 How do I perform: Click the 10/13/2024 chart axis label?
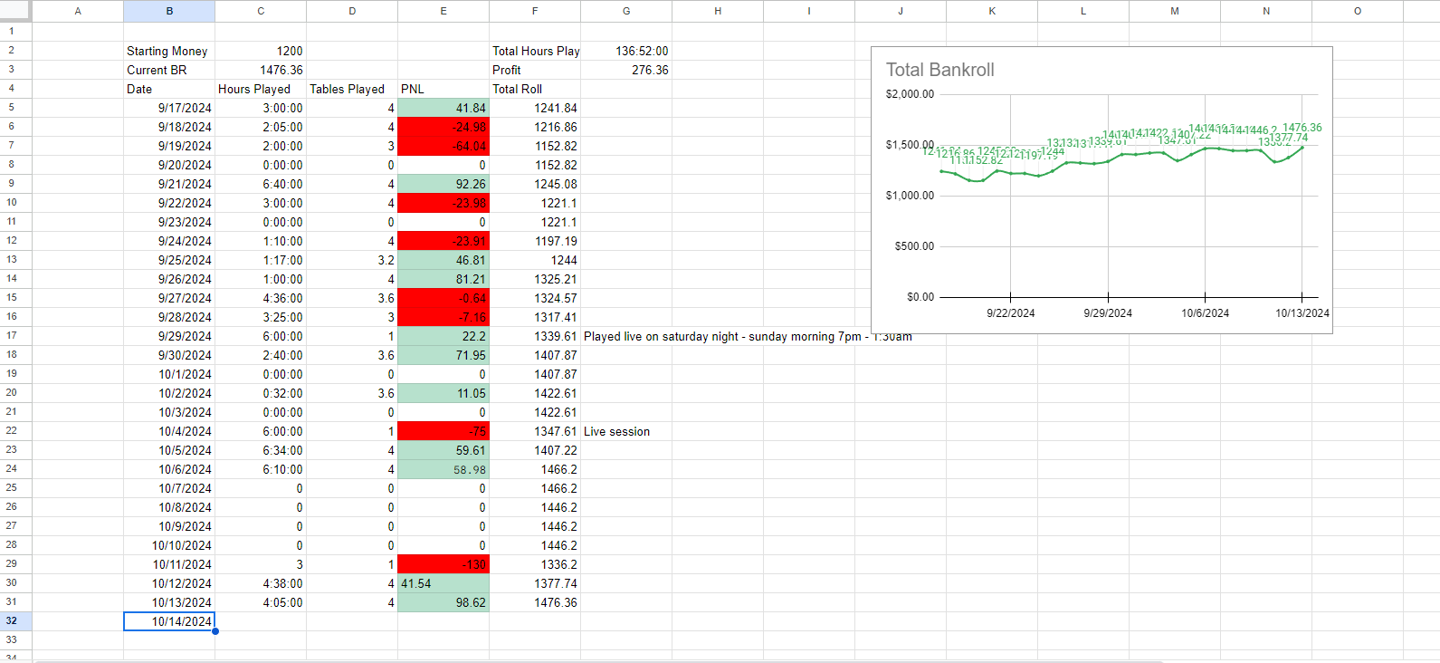[x=1301, y=313]
